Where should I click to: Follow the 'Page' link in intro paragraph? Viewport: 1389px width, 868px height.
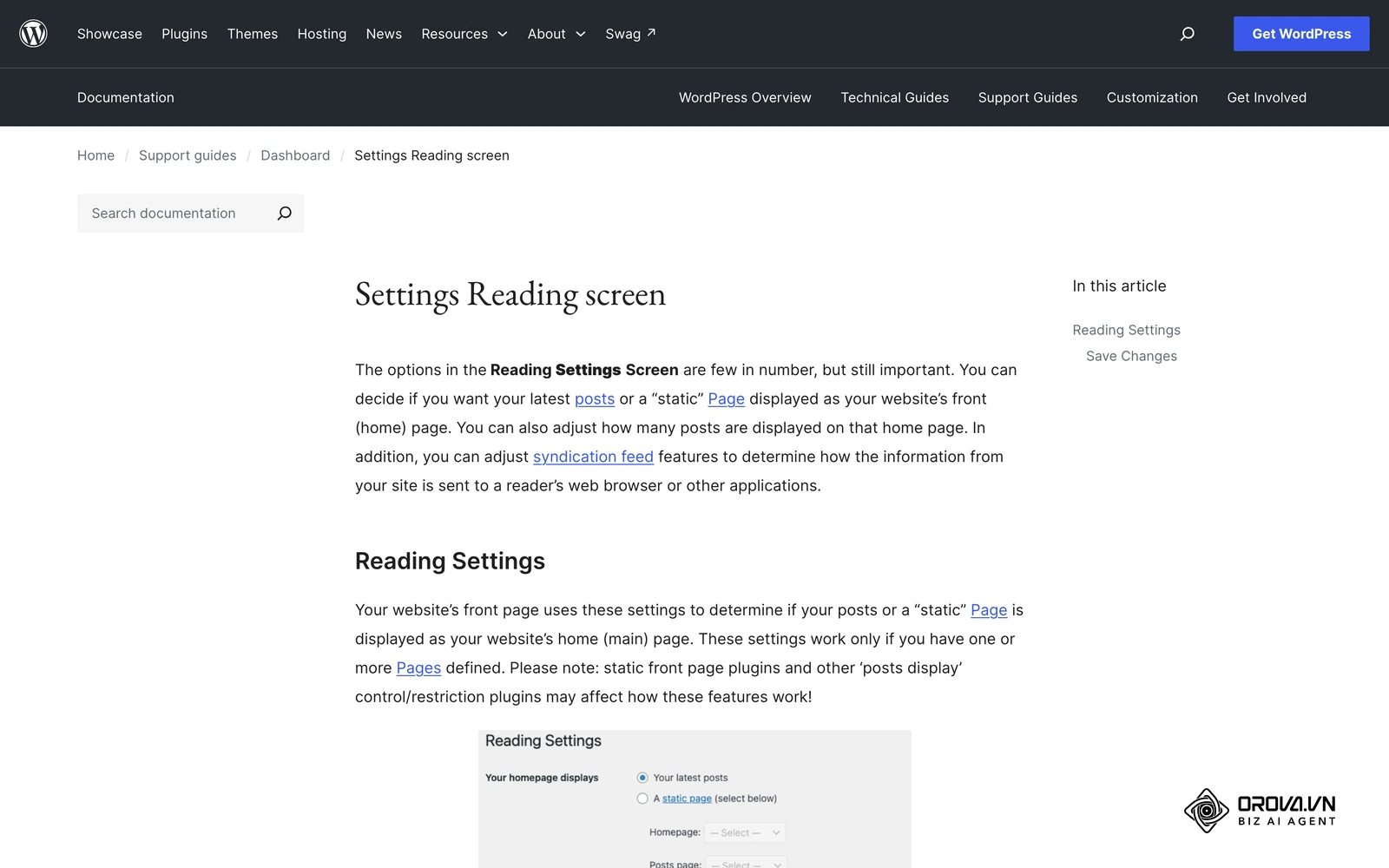(x=727, y=398)
